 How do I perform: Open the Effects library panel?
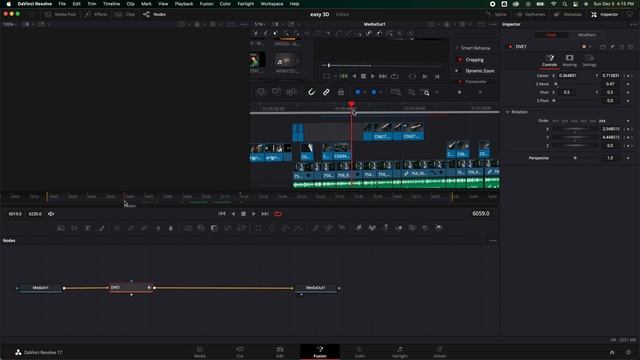(96, 14)
